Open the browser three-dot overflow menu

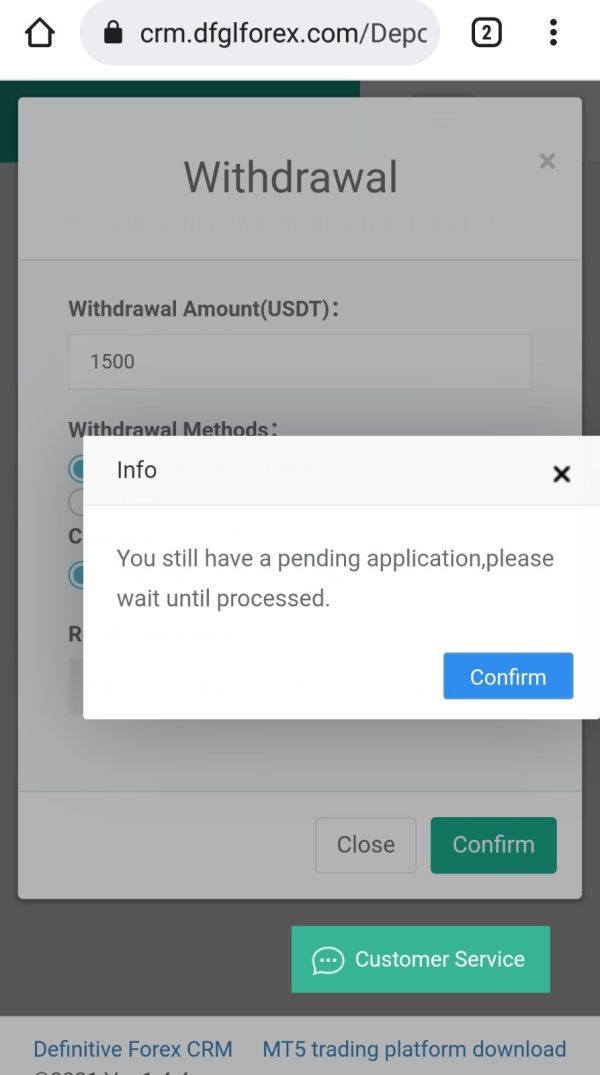tap(553, 32)
